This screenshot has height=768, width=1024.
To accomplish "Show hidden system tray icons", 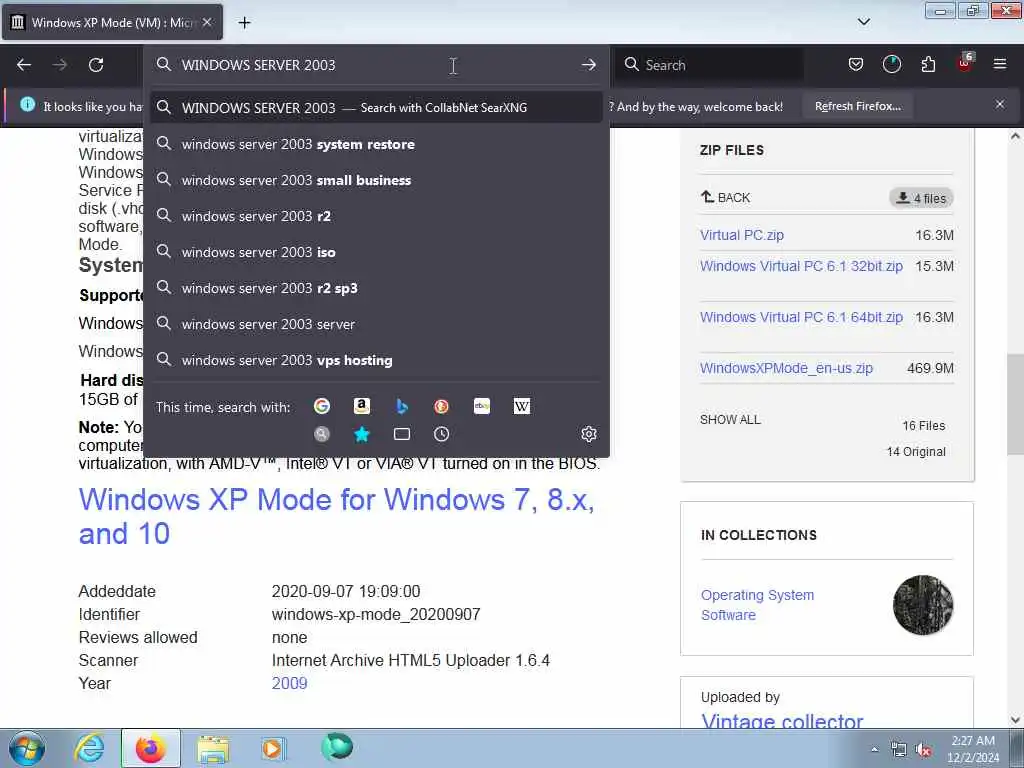I will [874, 750].
